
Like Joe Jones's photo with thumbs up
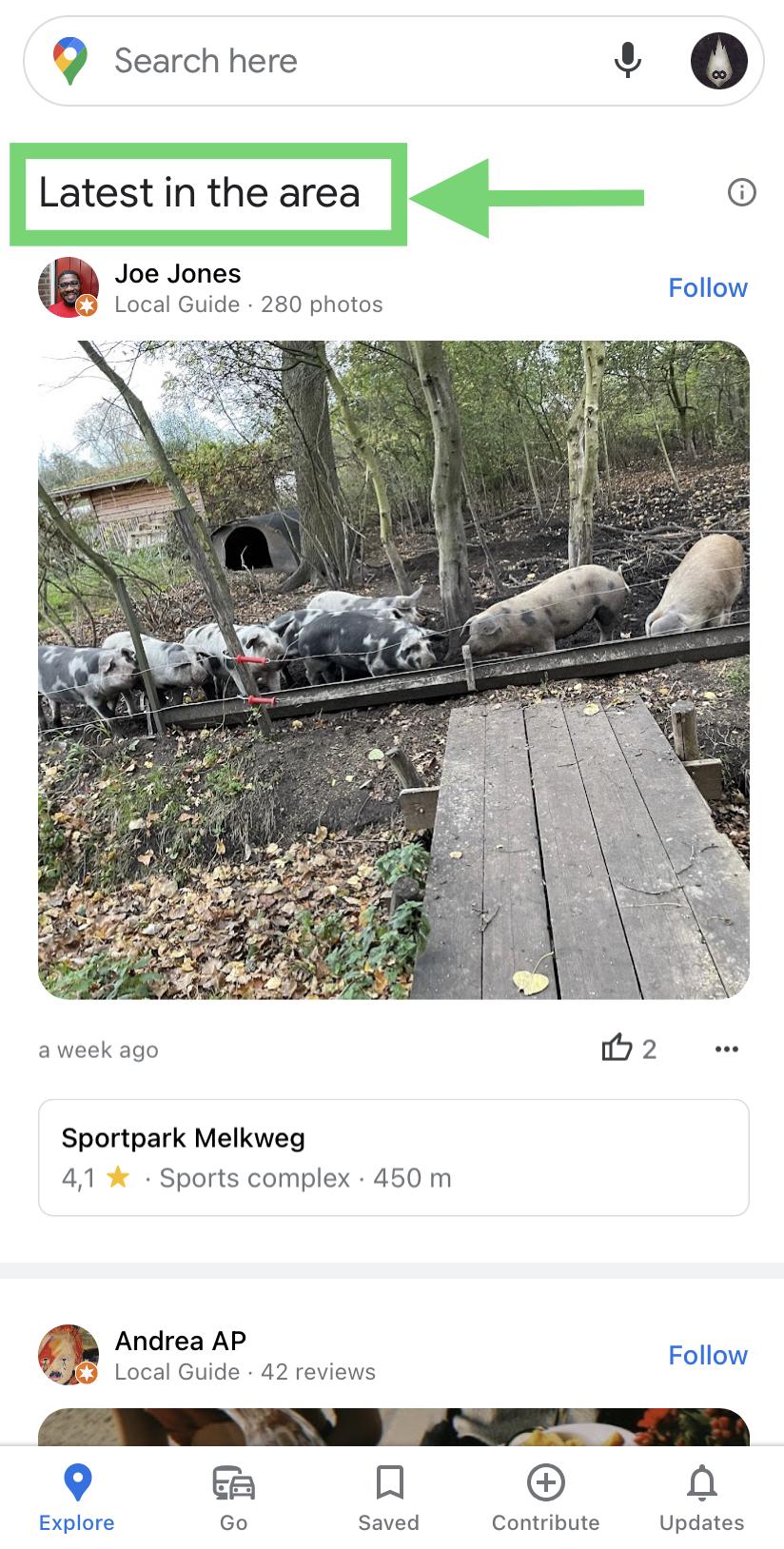click(x=617, y=1049)
